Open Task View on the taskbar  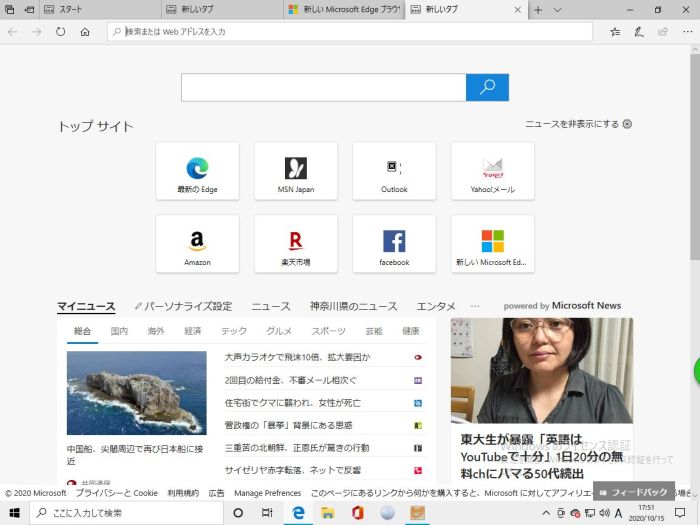(x=267, y=513)
